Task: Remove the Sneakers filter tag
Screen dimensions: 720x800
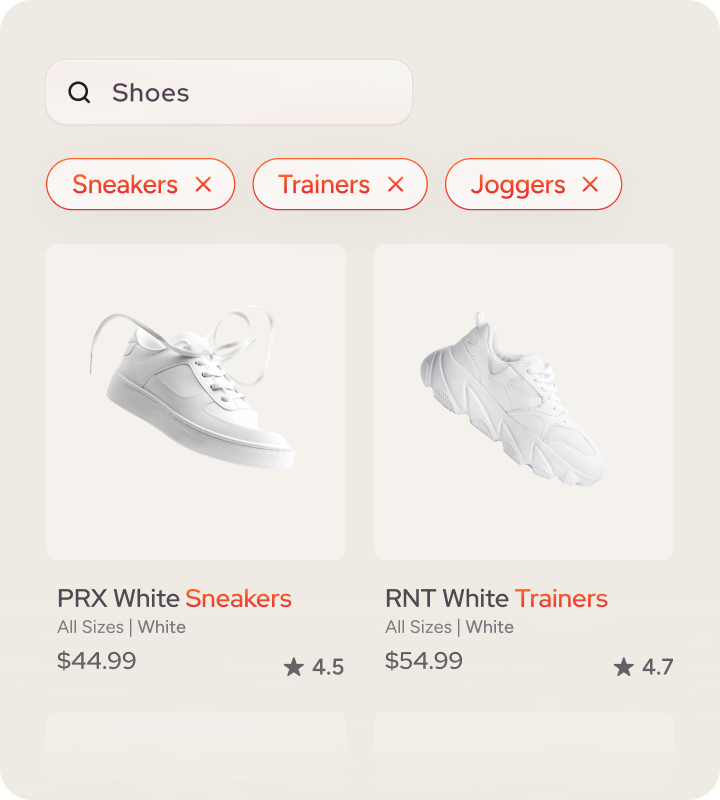Action: pyautogui.click(x=204, y=185)
